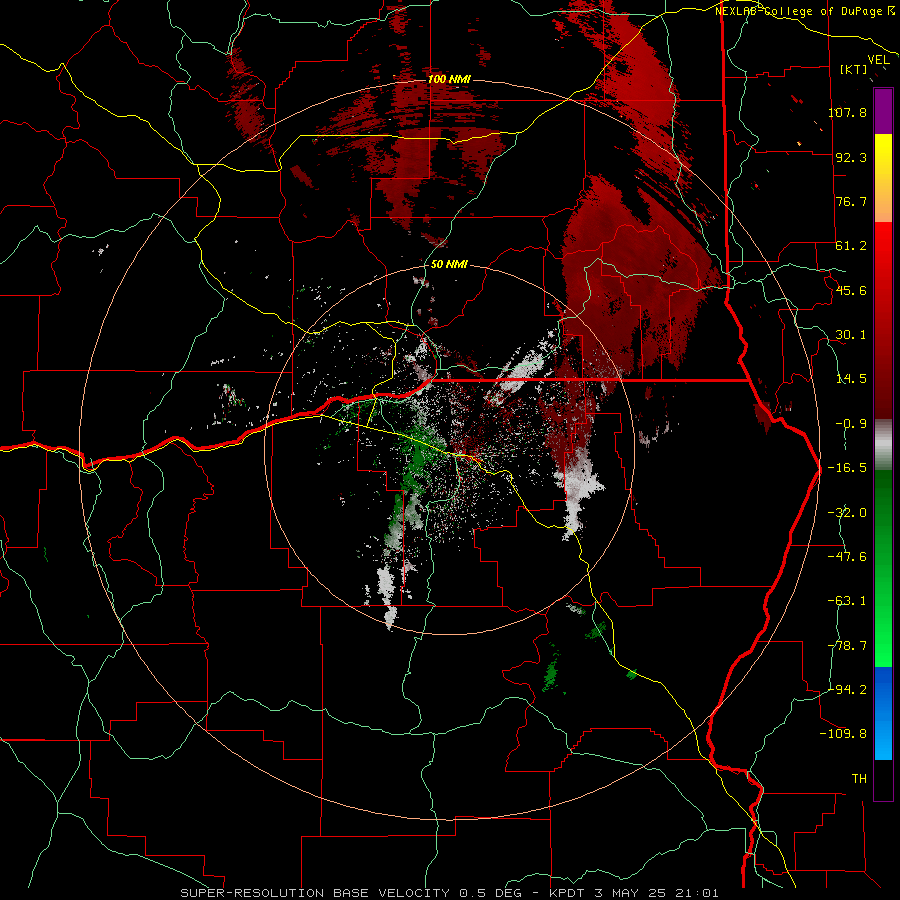Select the 107.8 velocity scale value

(x=847, y=112)
